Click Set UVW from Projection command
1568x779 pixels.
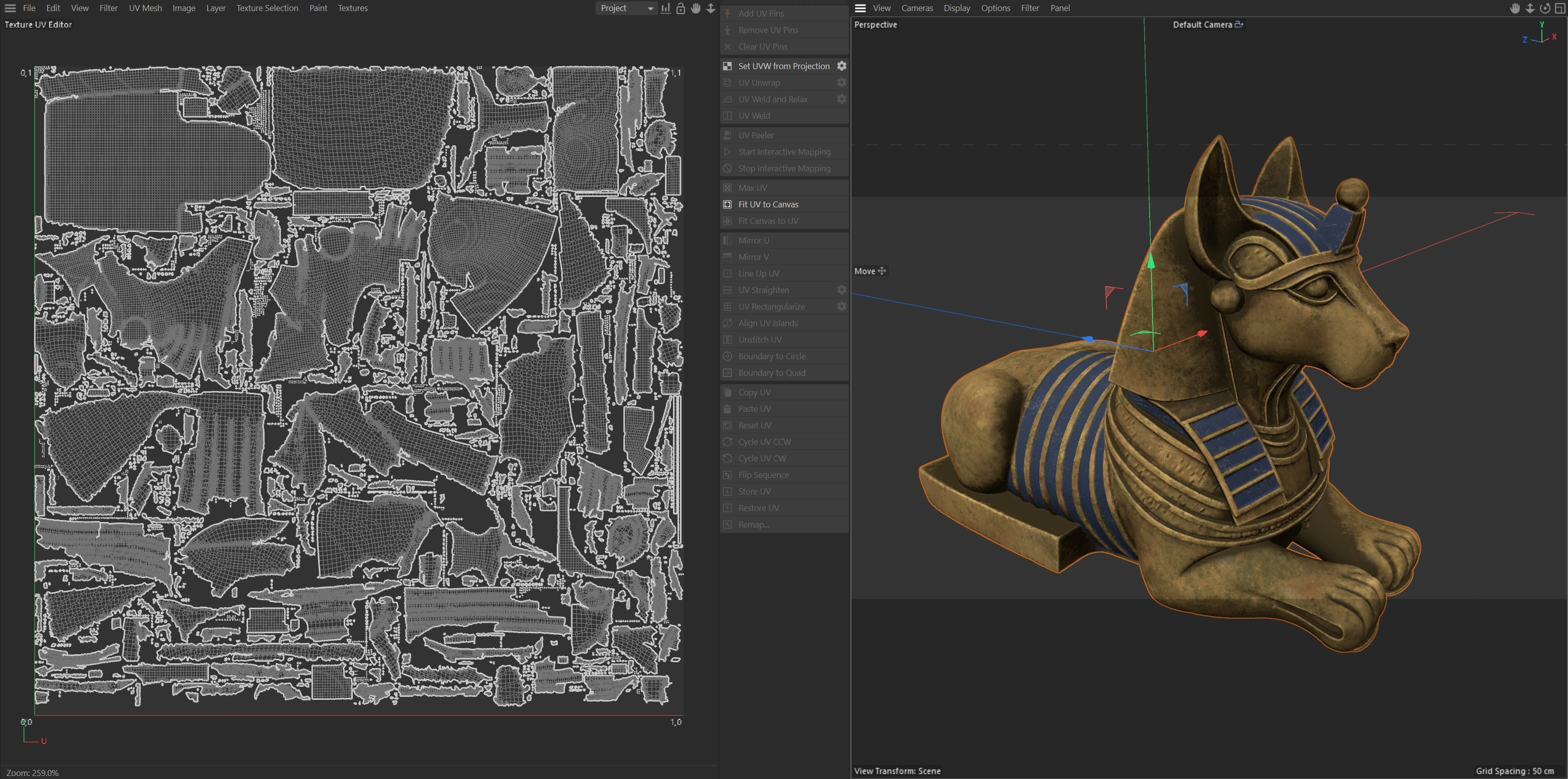783,66
